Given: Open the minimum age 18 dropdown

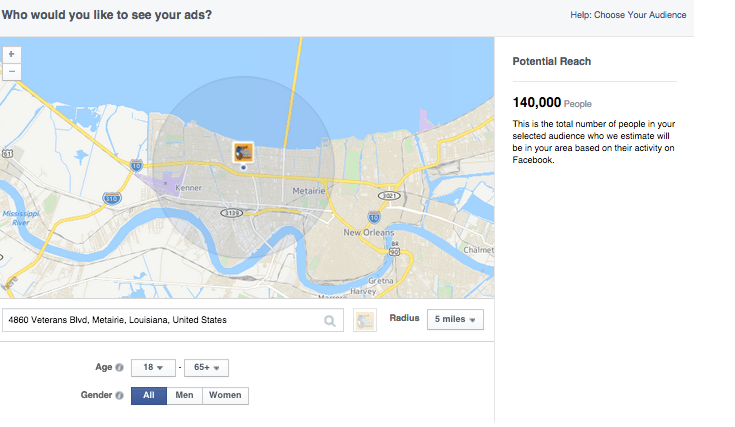Looking at the screenshot, I should pyautogui.click(x=153, y=367).
